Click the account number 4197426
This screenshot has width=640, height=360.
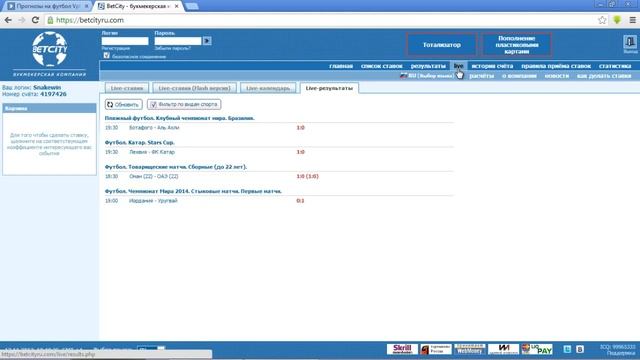pos(53,94)
